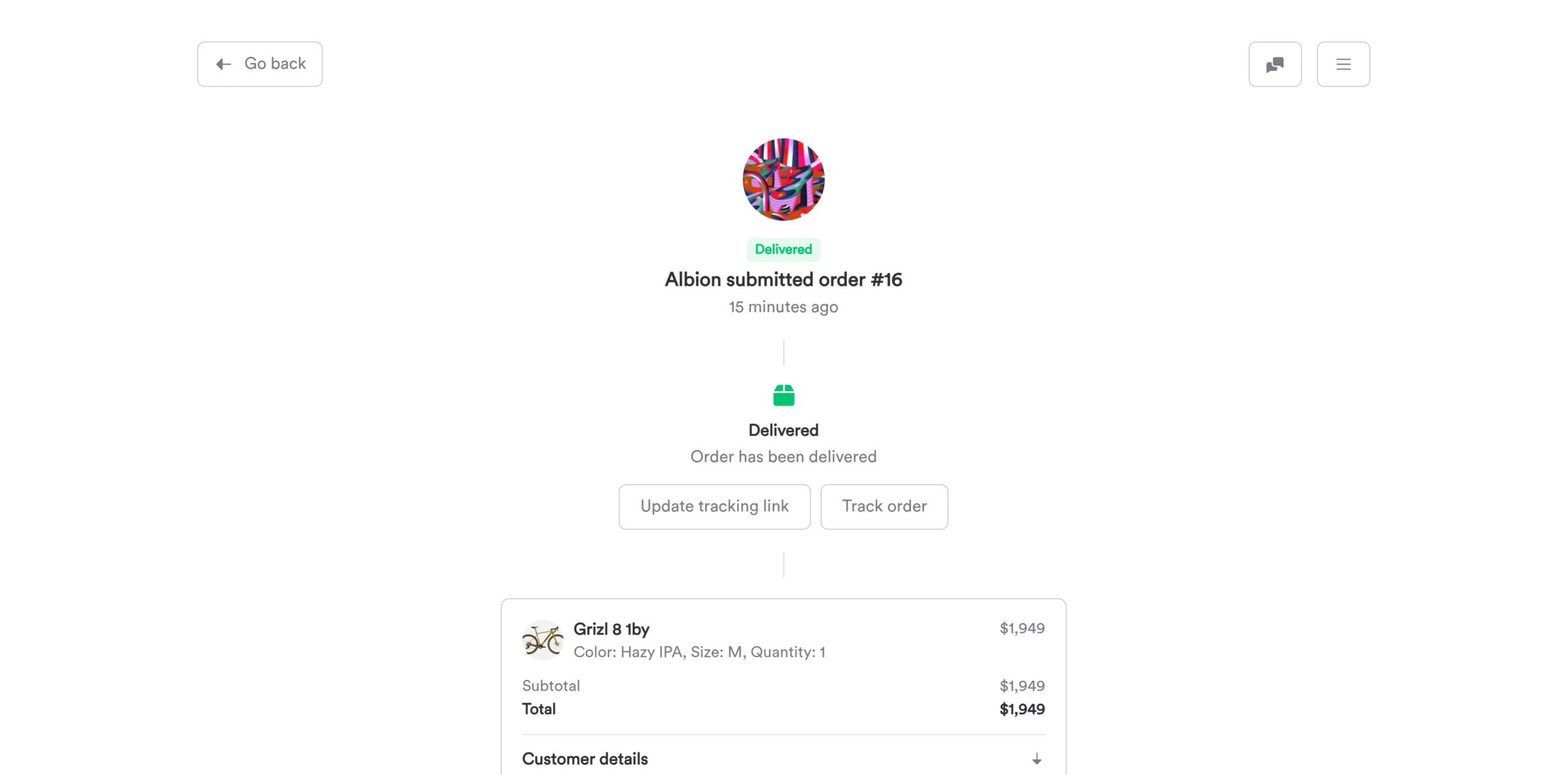Click the Delivered step title
Viewport: 1568px width, 775px height.
pos(783,430)
